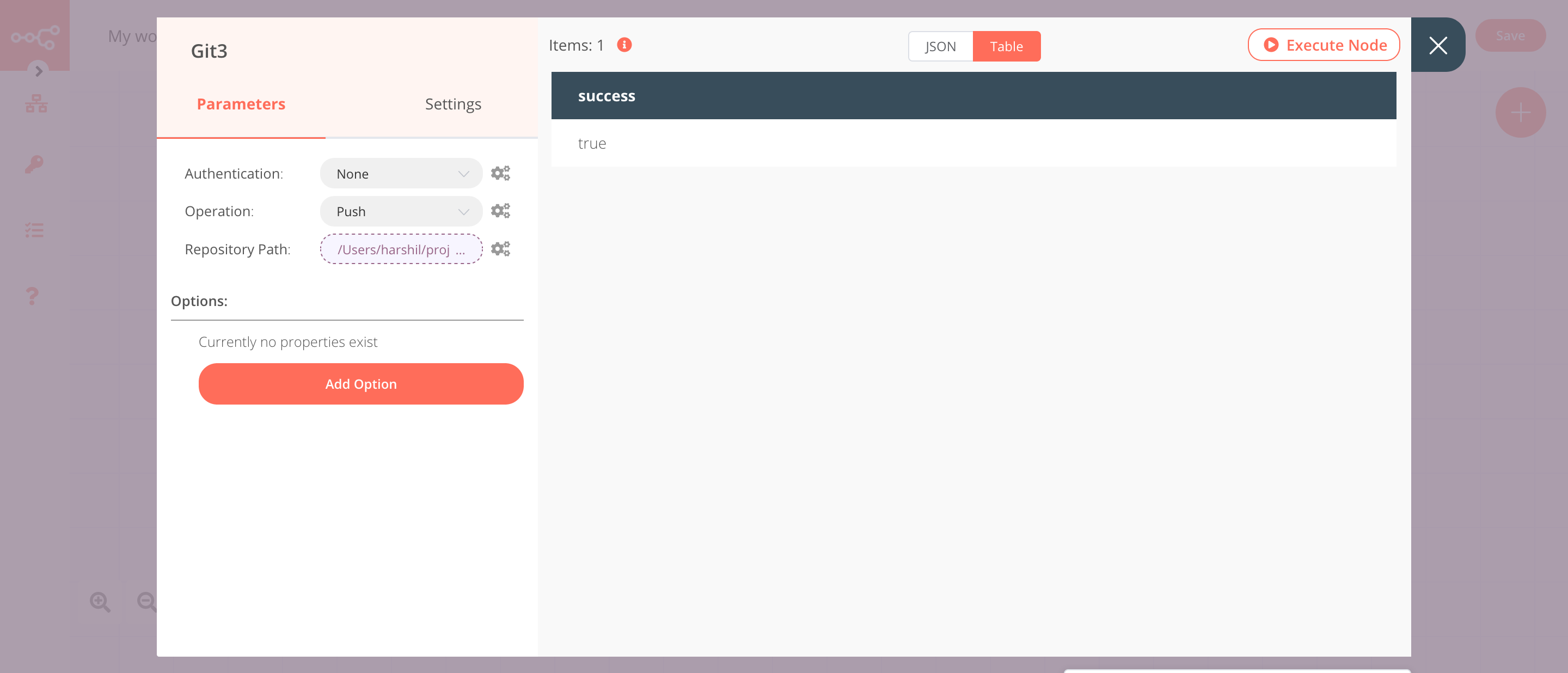Expand the left sidebar with the chevron
Viewport: 1568px width, 673px height.
coord(38,72)
